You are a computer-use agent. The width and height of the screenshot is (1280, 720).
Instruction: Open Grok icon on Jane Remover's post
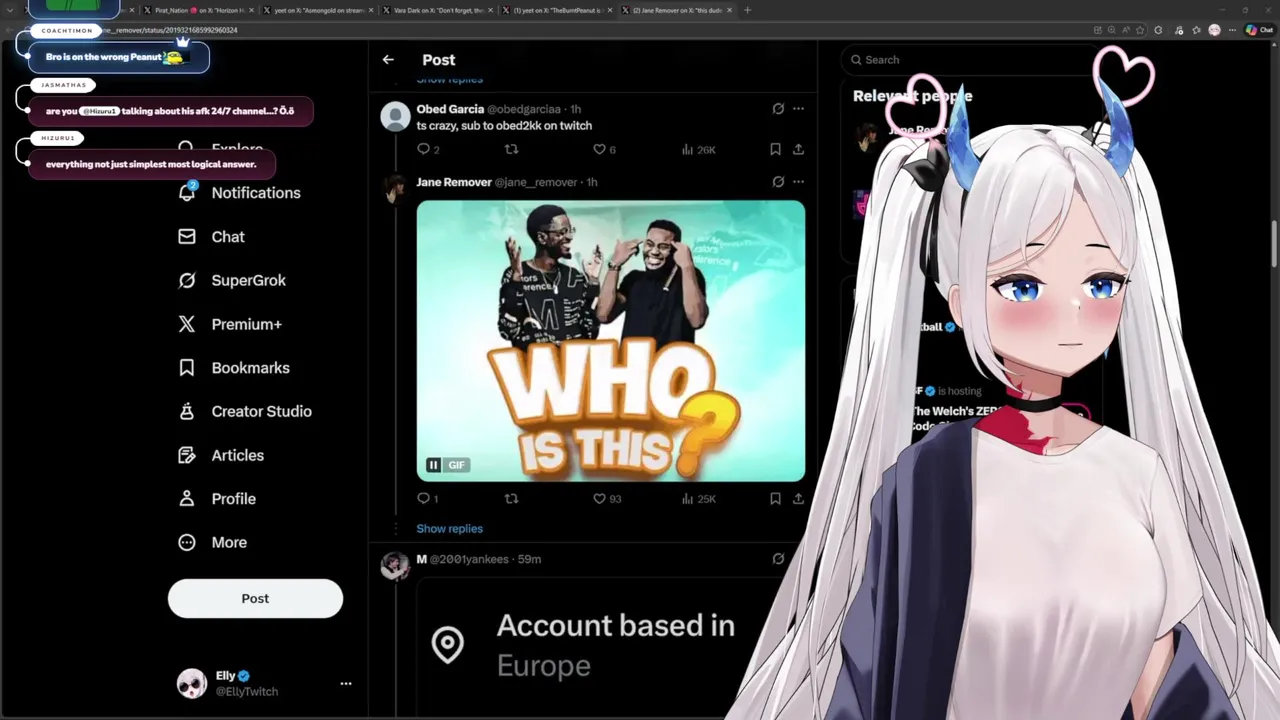tap(778, 182)
